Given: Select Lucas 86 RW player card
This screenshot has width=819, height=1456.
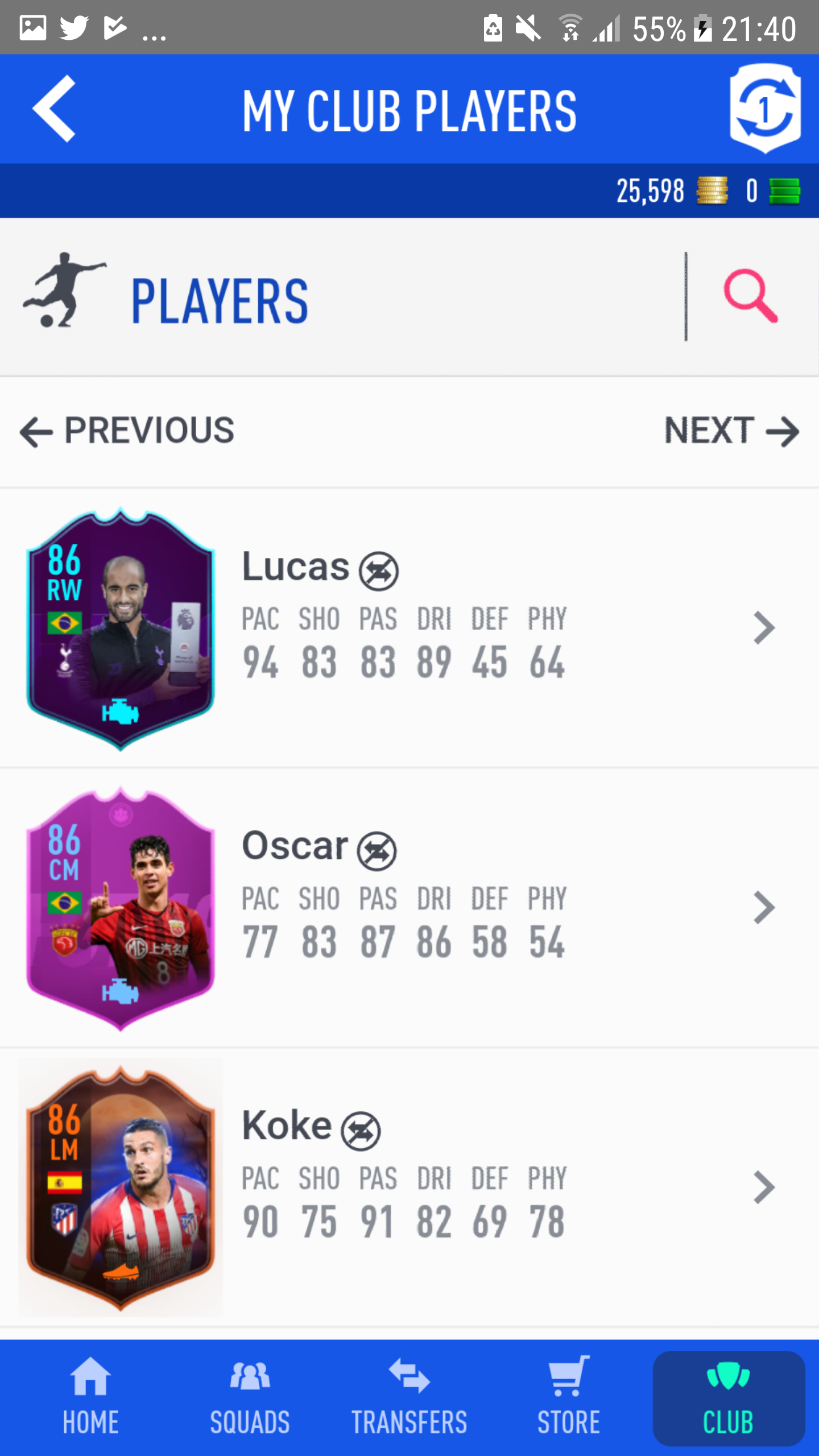Looking at the screenshot, I should click(121, 629).
